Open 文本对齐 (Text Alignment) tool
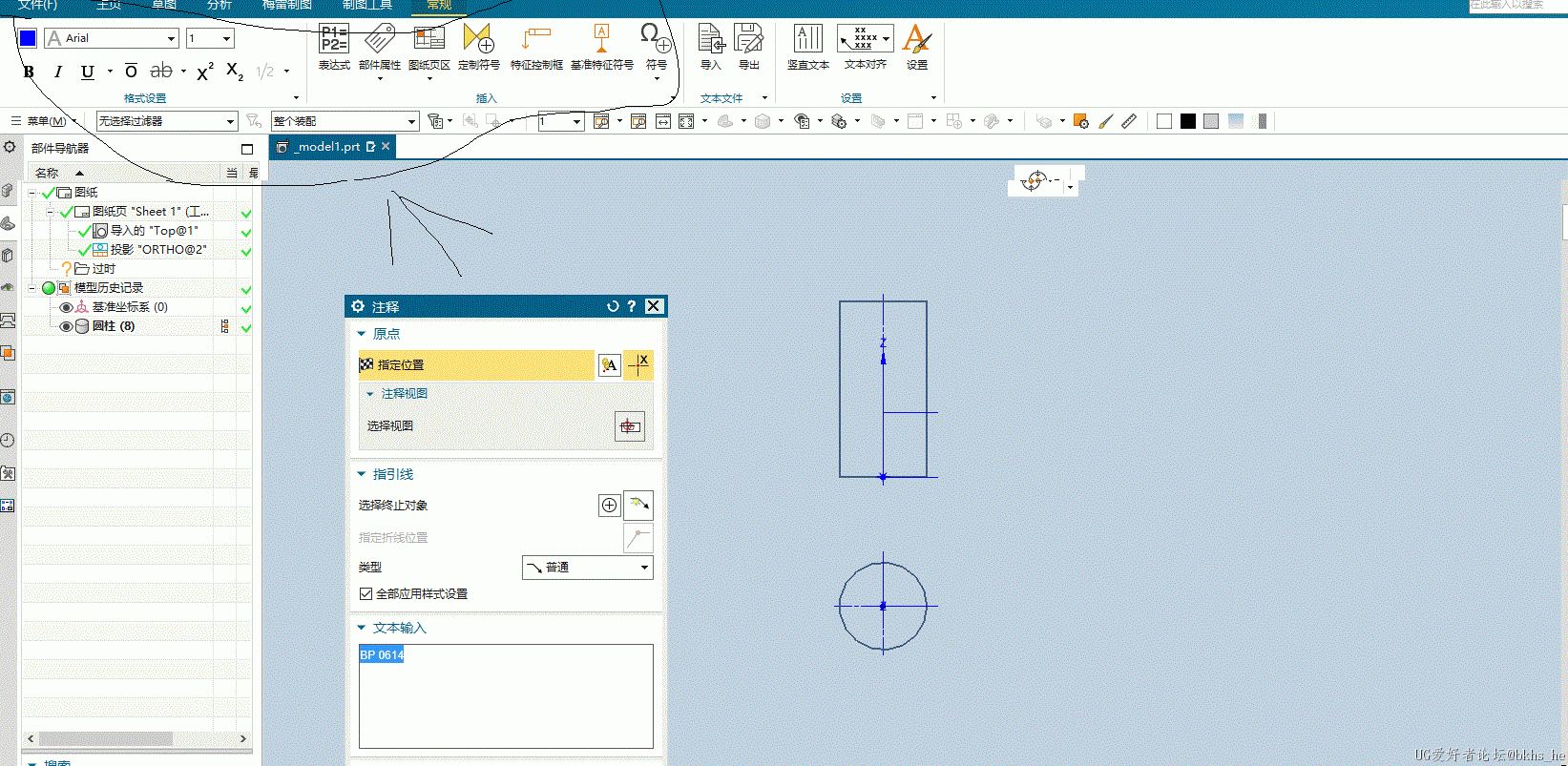The height and width of the screenshot is (766, 1568). (865, 39)
